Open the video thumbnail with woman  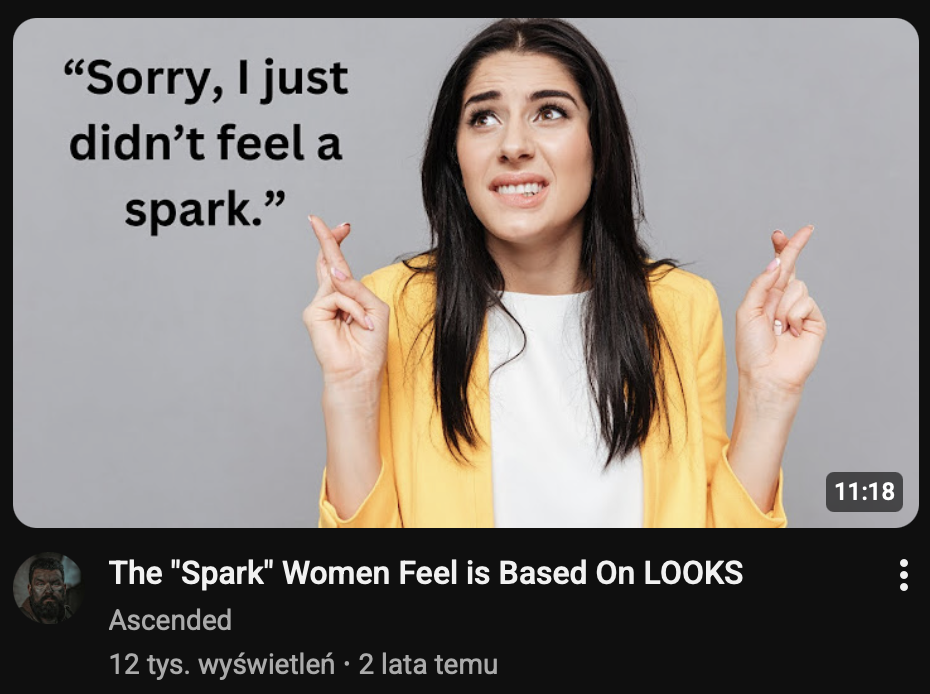[x=466, y=273]
